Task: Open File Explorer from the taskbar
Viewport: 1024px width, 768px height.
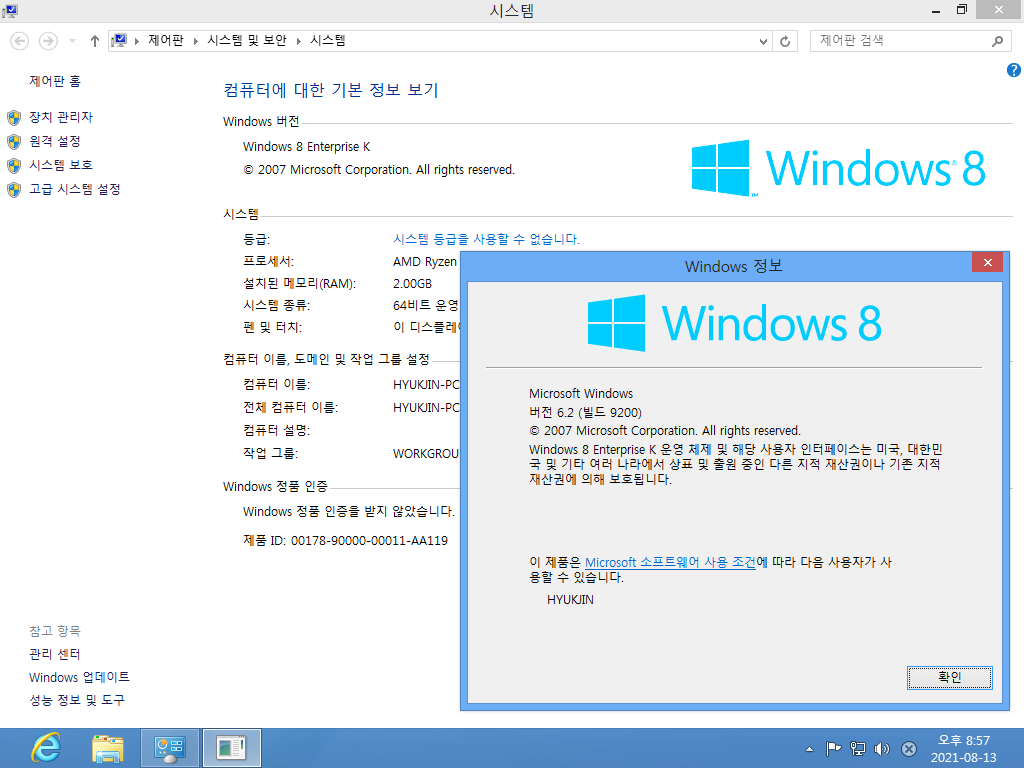Action: coord(108,748)
